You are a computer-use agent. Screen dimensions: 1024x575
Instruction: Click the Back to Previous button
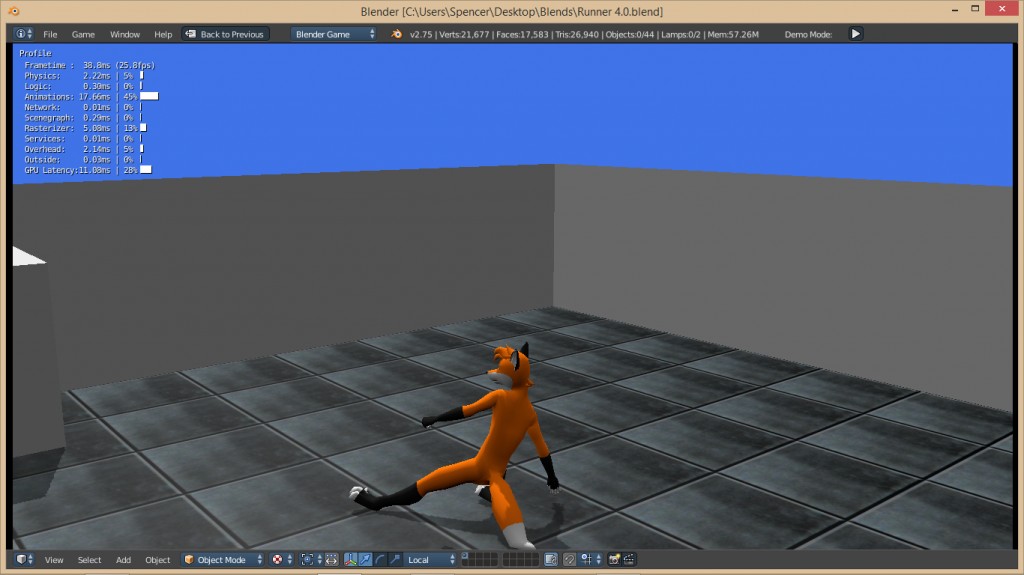point(225,35)
